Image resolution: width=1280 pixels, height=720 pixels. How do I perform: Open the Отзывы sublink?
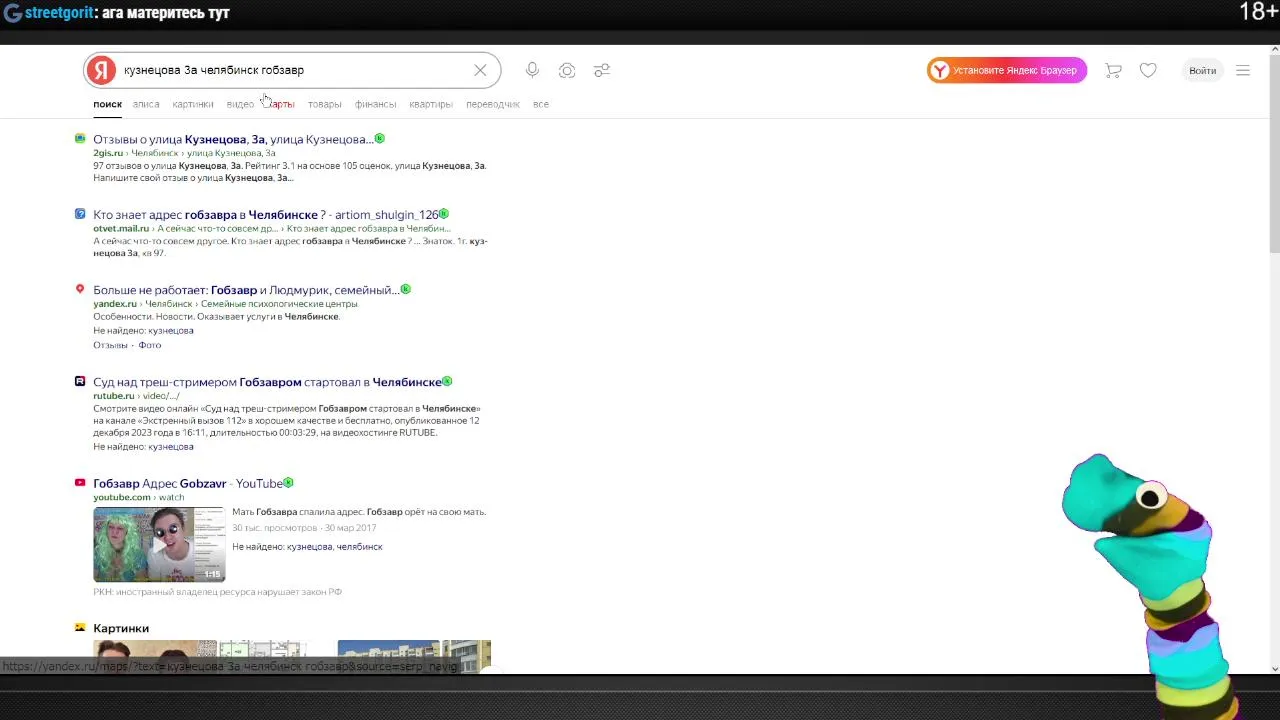110,345
